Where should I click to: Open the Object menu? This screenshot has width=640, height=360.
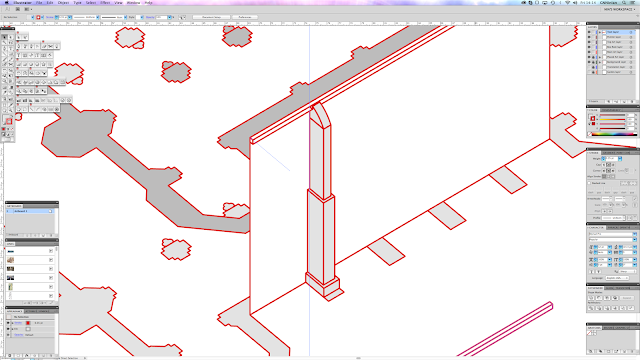click(63, 2)
